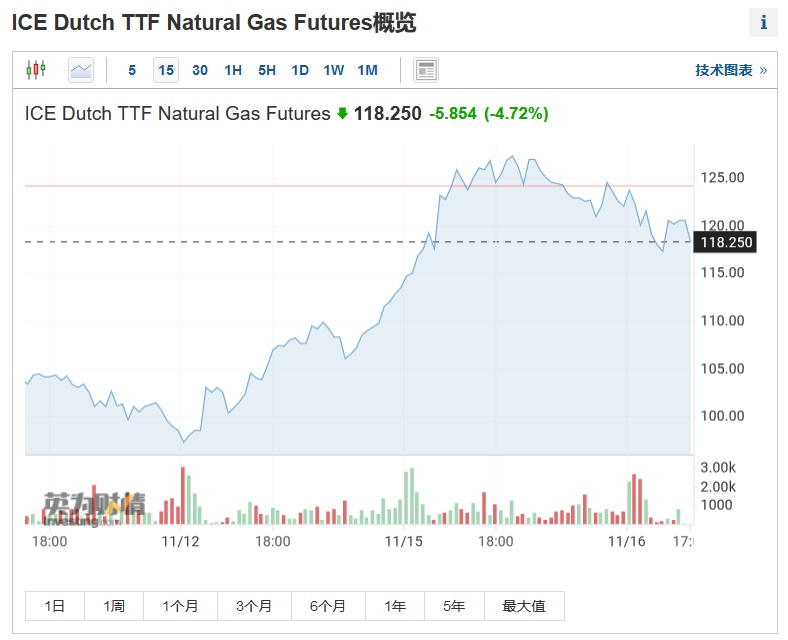Screen dimensions: 788x640
Task: Choose the 1D interval
Action: (300, 70)
